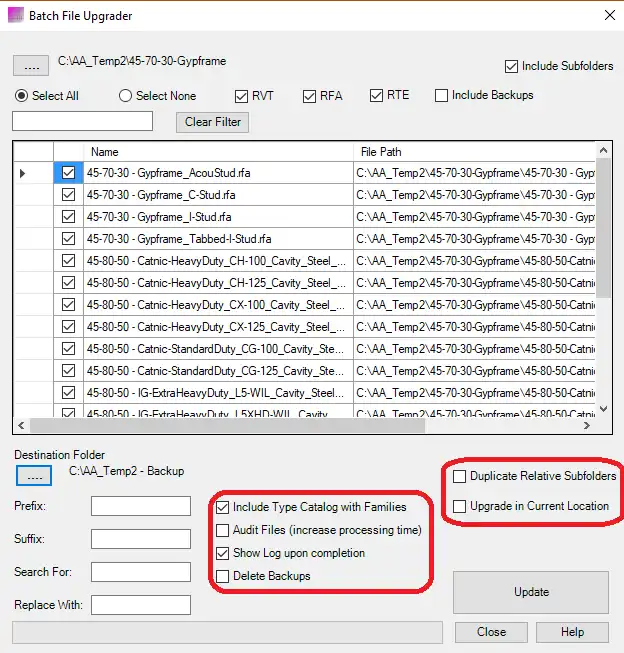
Task: Choose the Select All radio button
Action: 21,96
